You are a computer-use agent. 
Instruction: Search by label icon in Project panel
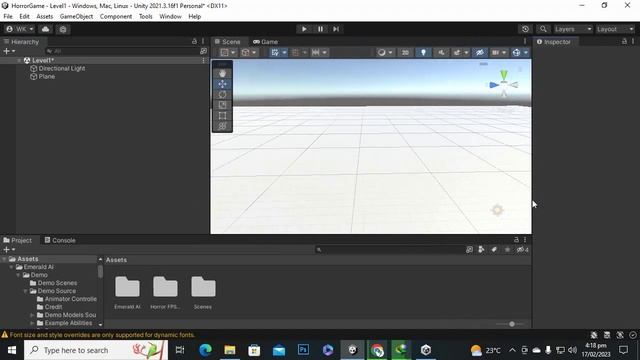[x=494, y=249]
